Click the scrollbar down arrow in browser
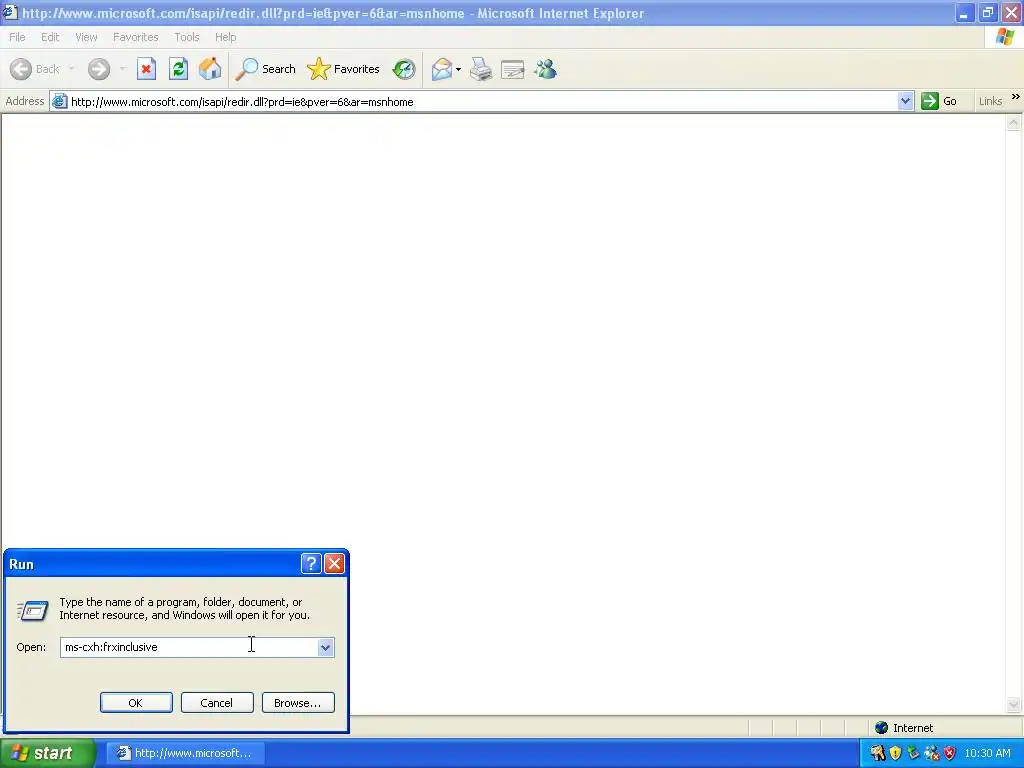The image size is (1024, 768). [x=1014, y=703]
